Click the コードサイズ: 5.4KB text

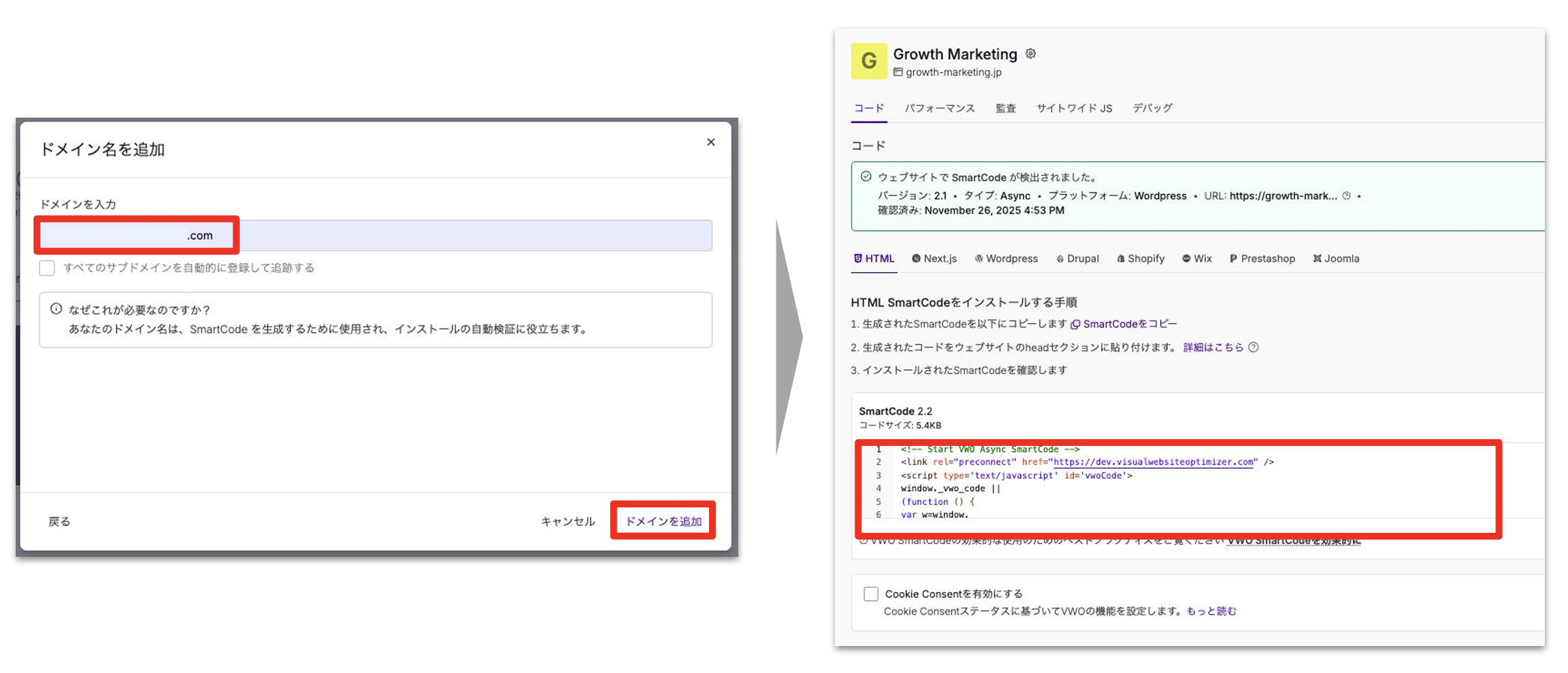(900, 425)
